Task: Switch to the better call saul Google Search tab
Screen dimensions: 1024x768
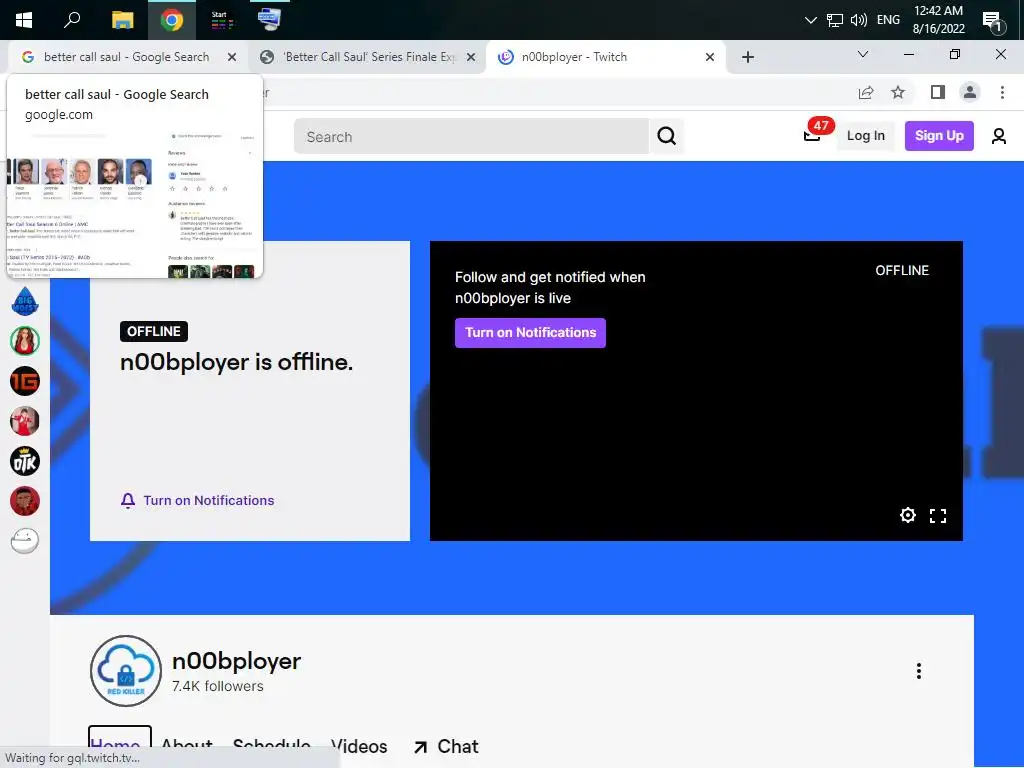Action: click(127, 57)
